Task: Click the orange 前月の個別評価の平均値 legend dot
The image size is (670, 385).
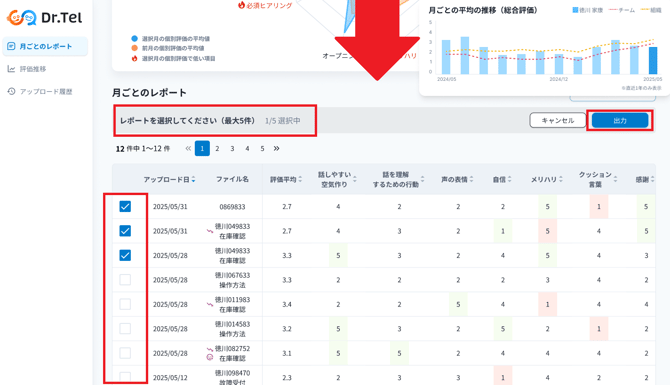Action: 135,48
